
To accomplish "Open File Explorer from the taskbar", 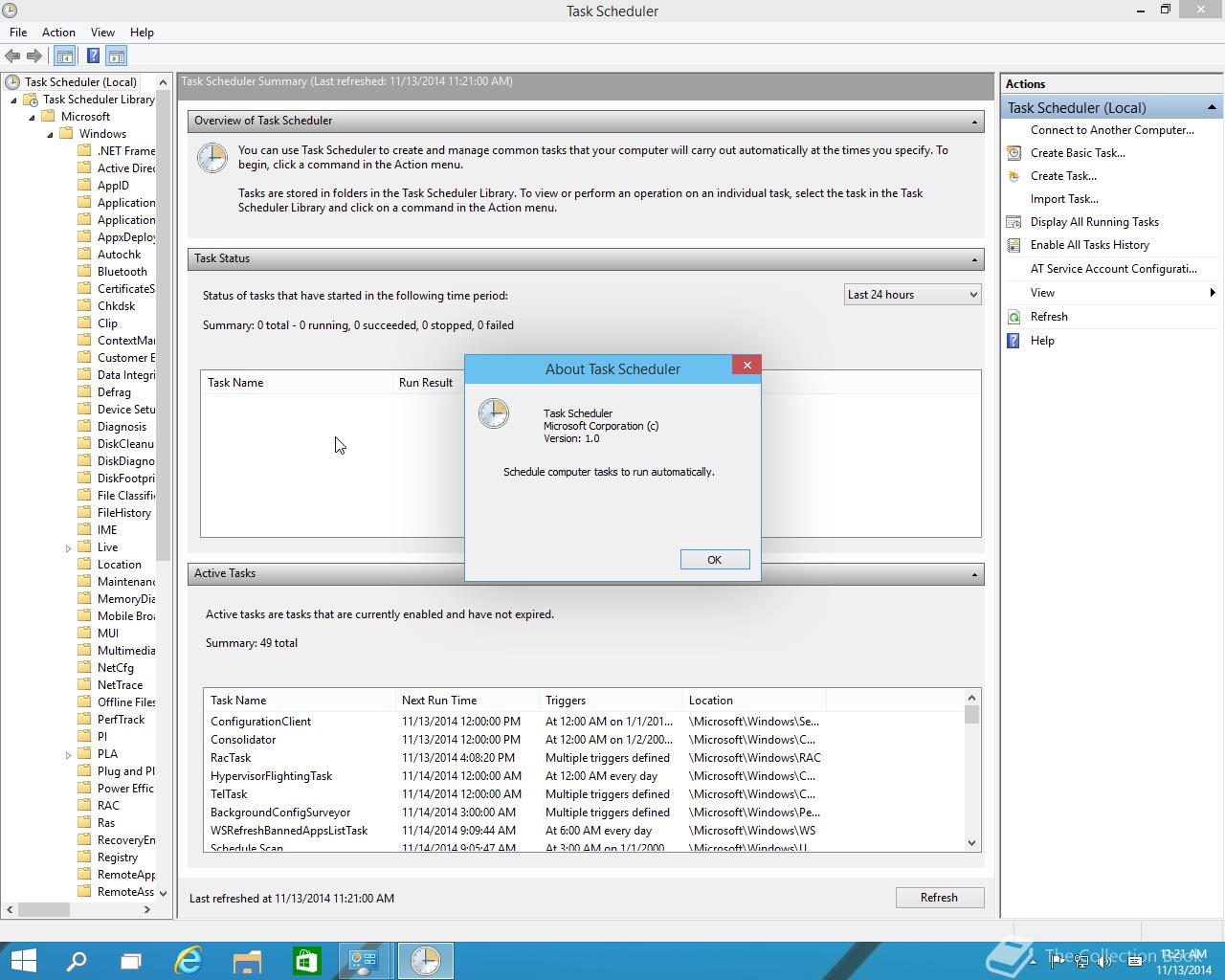I will (248, 961).
